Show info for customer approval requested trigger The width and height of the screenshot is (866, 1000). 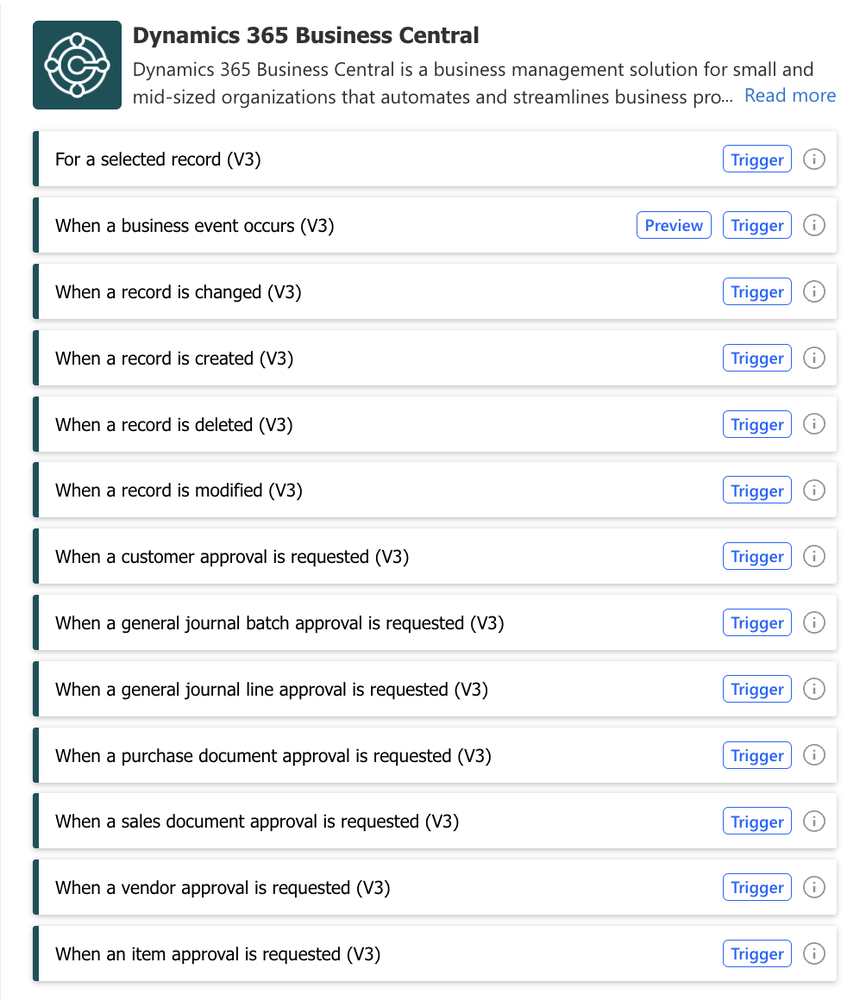[x=814, y=556]
